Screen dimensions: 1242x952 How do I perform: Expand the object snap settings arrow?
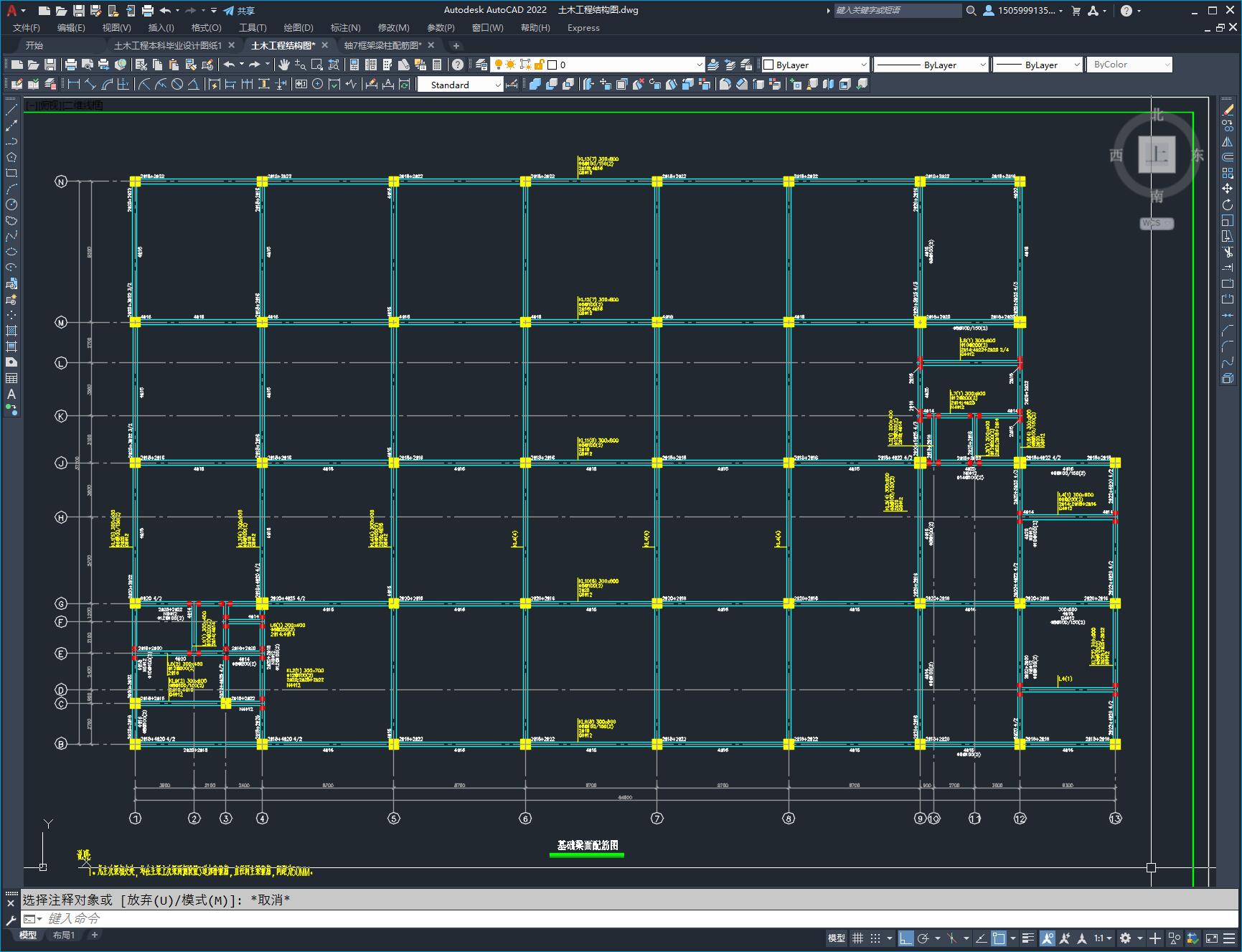pos(1013,938)
